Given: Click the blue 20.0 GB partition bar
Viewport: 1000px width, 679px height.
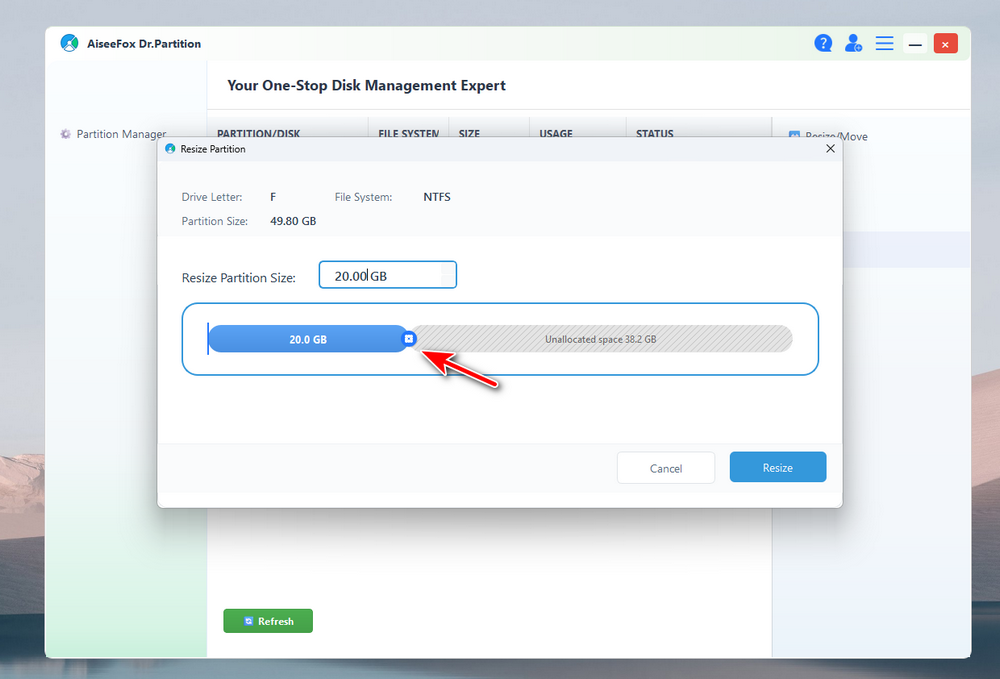Looking at the screenshot, I should pyautogui.click(x=307, y=339).
